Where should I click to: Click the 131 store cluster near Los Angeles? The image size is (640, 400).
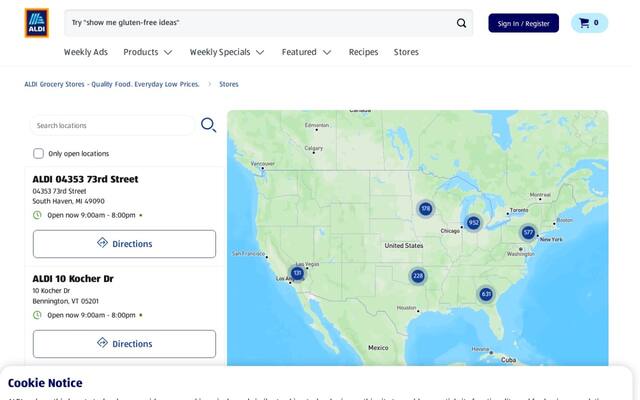(297, 273)
